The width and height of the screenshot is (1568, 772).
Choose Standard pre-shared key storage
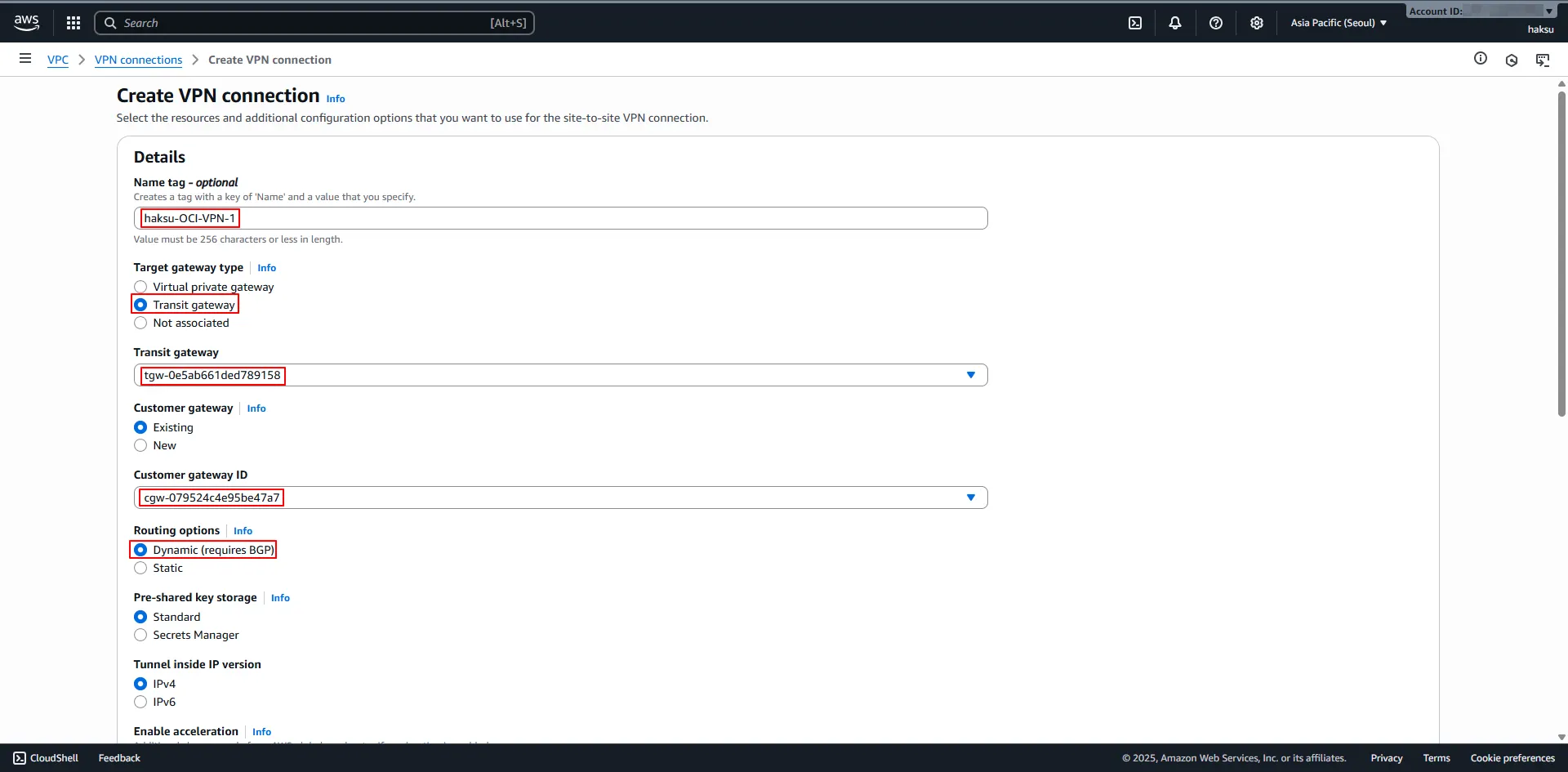tap(140, 617)
